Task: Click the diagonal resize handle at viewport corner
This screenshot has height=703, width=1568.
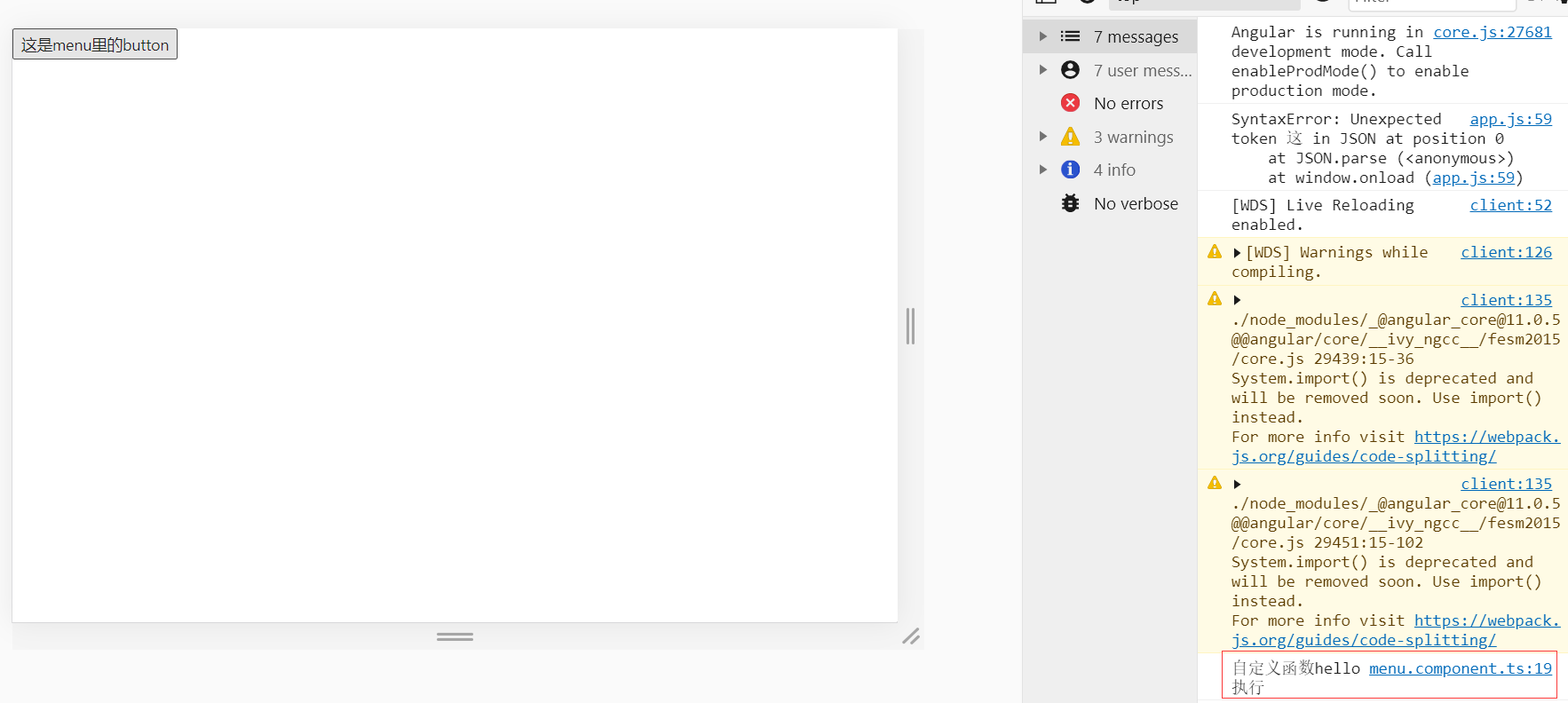Action: click(x=911, y=636)
